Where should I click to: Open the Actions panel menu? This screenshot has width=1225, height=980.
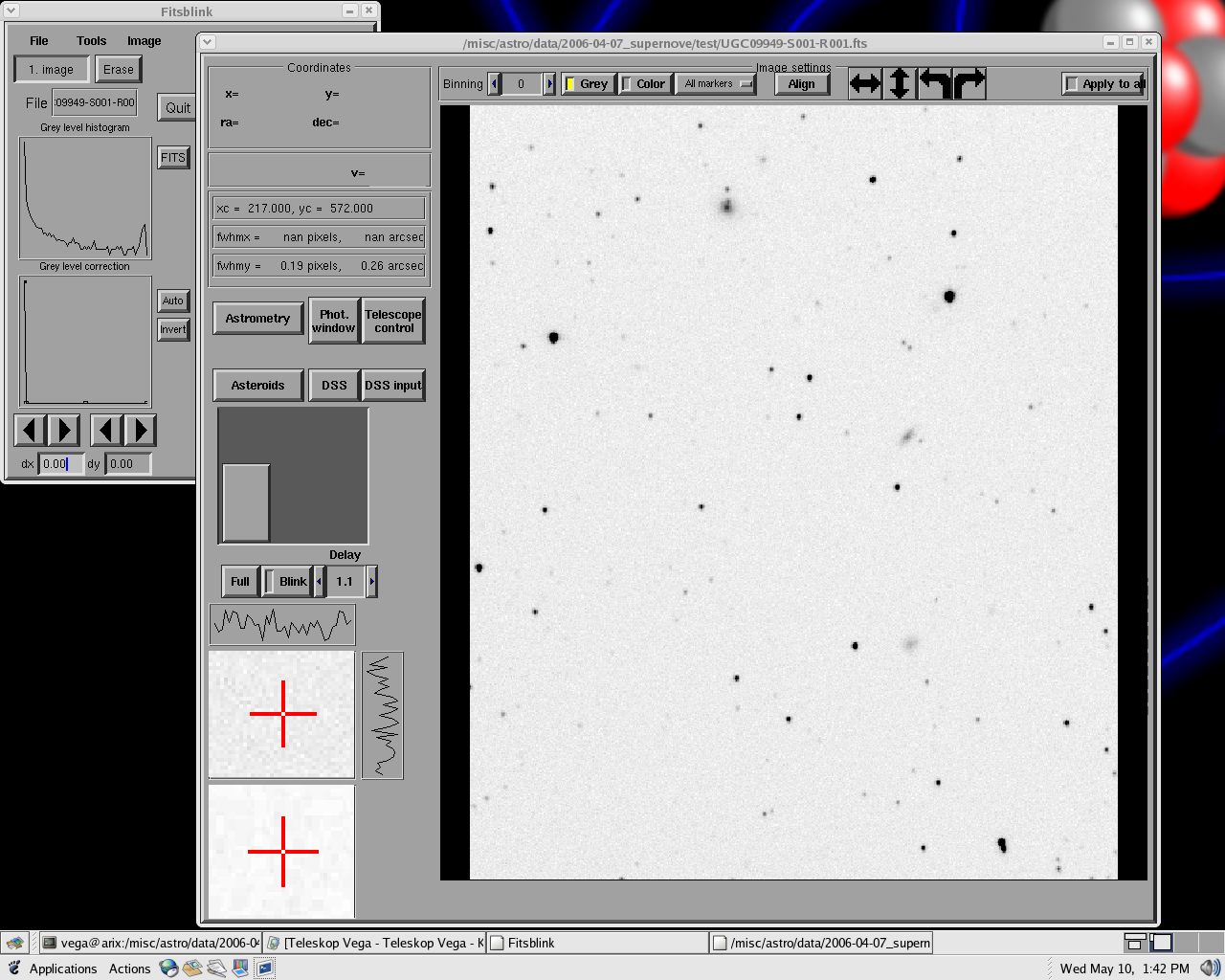[x=129, y=969]
